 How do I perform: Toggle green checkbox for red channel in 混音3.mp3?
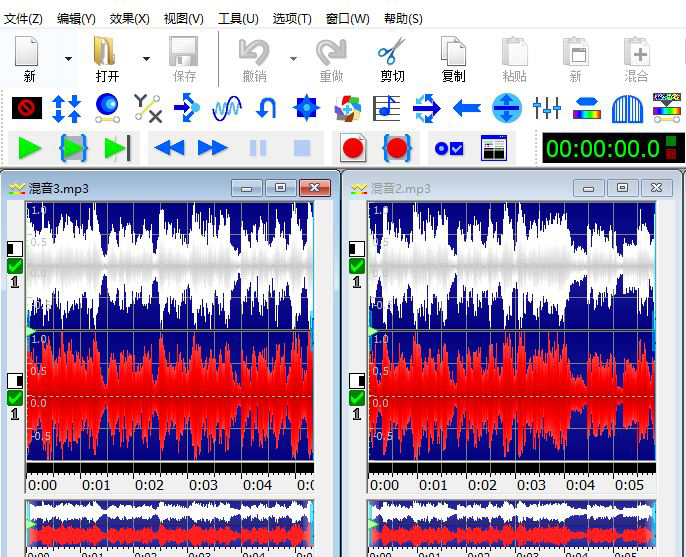point(15,398)
